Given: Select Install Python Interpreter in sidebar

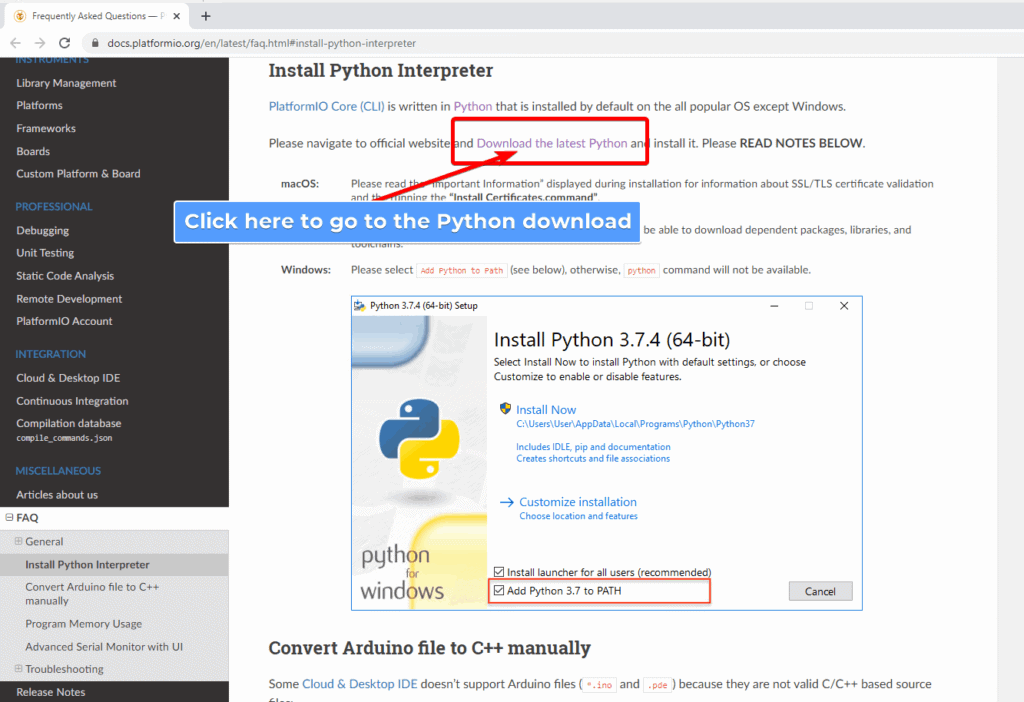Looking at the screenshot, I should pos(87,564).
